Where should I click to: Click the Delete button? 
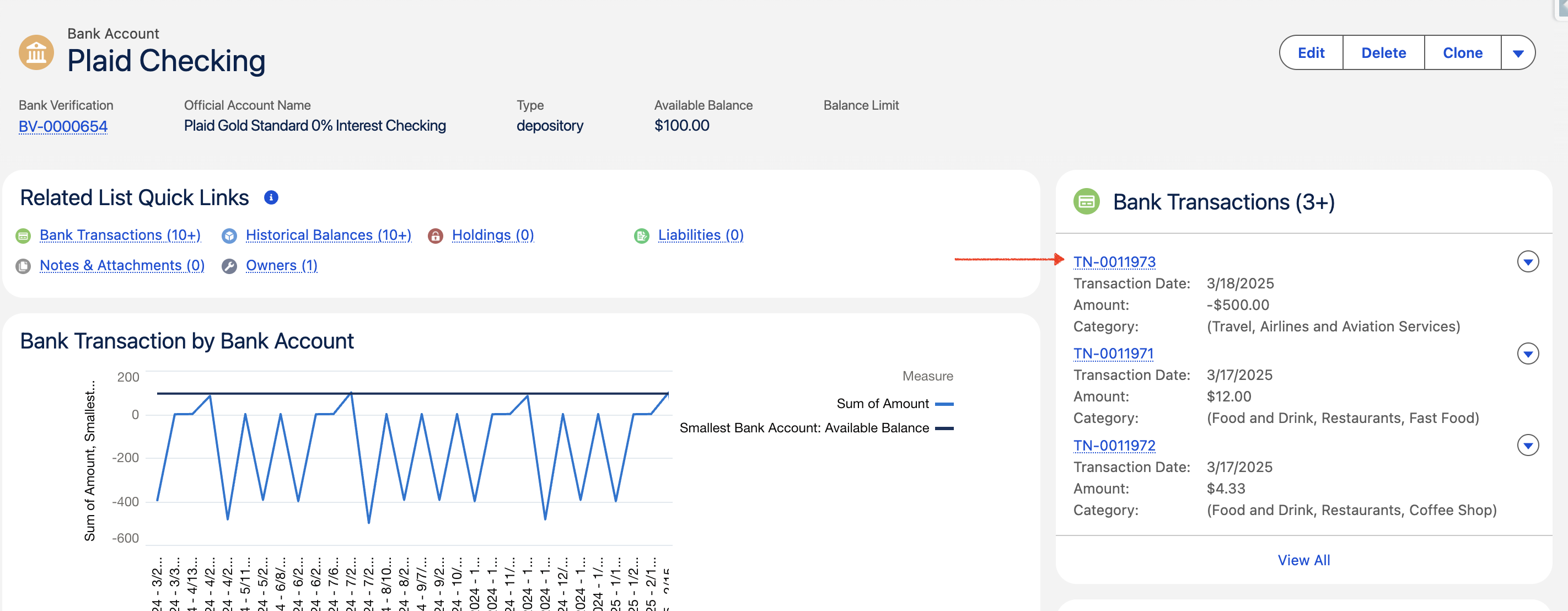tap(1383, 53)
